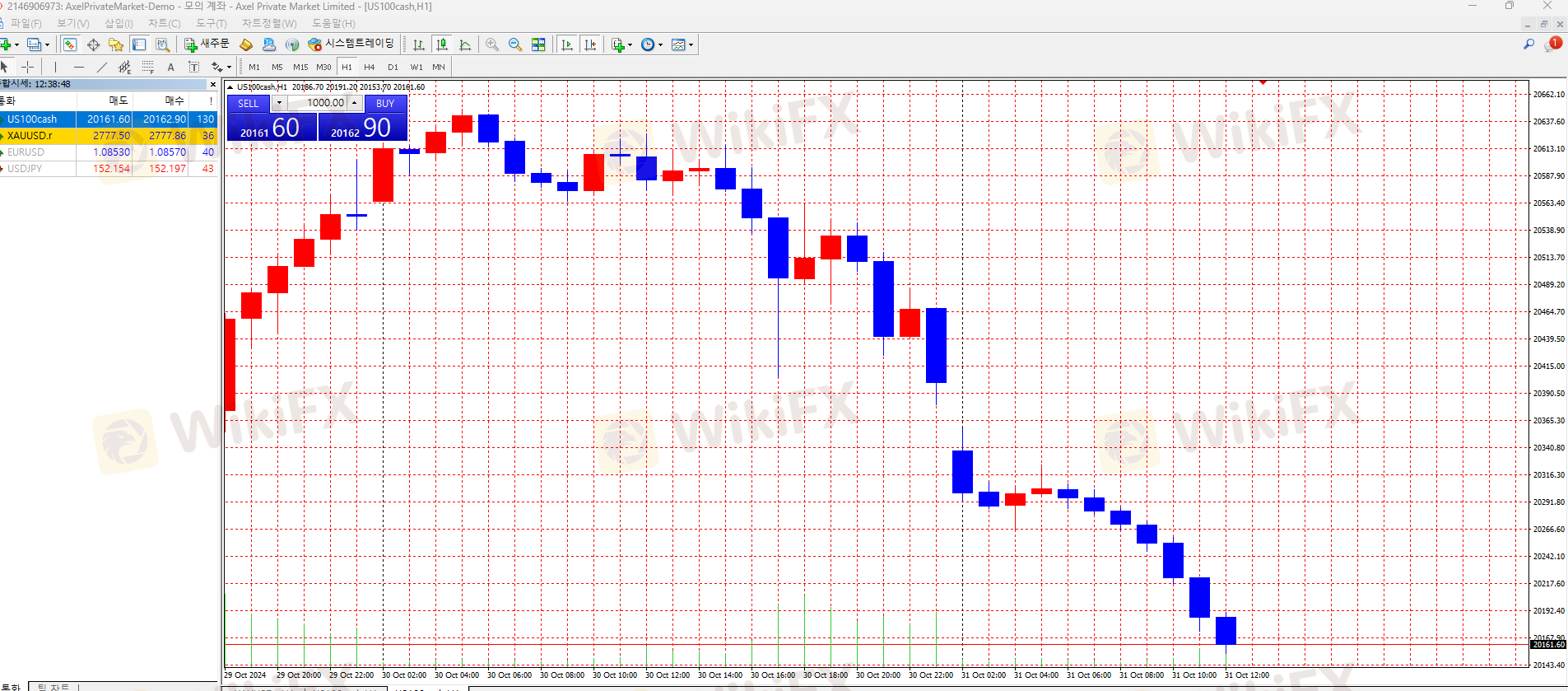Click the zoom out magnifier icon
Viewport: 1568px width, 691px height.
(515, 44)
